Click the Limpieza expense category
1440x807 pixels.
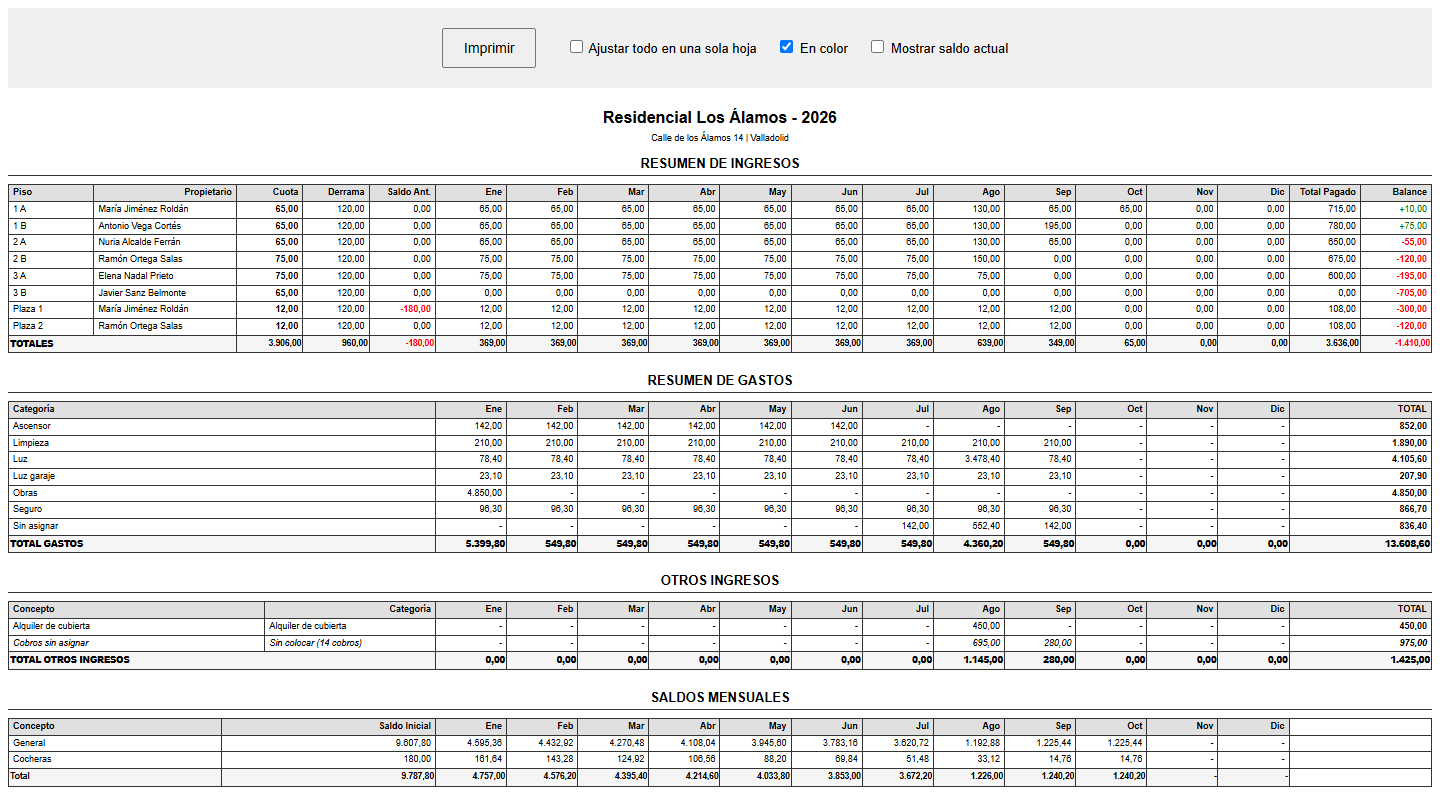pos(31,443)
